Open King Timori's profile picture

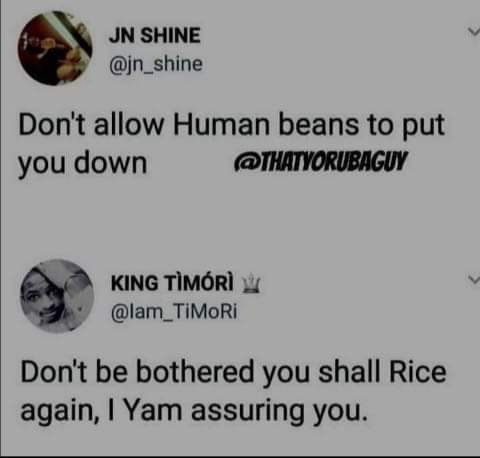[57, 296]
